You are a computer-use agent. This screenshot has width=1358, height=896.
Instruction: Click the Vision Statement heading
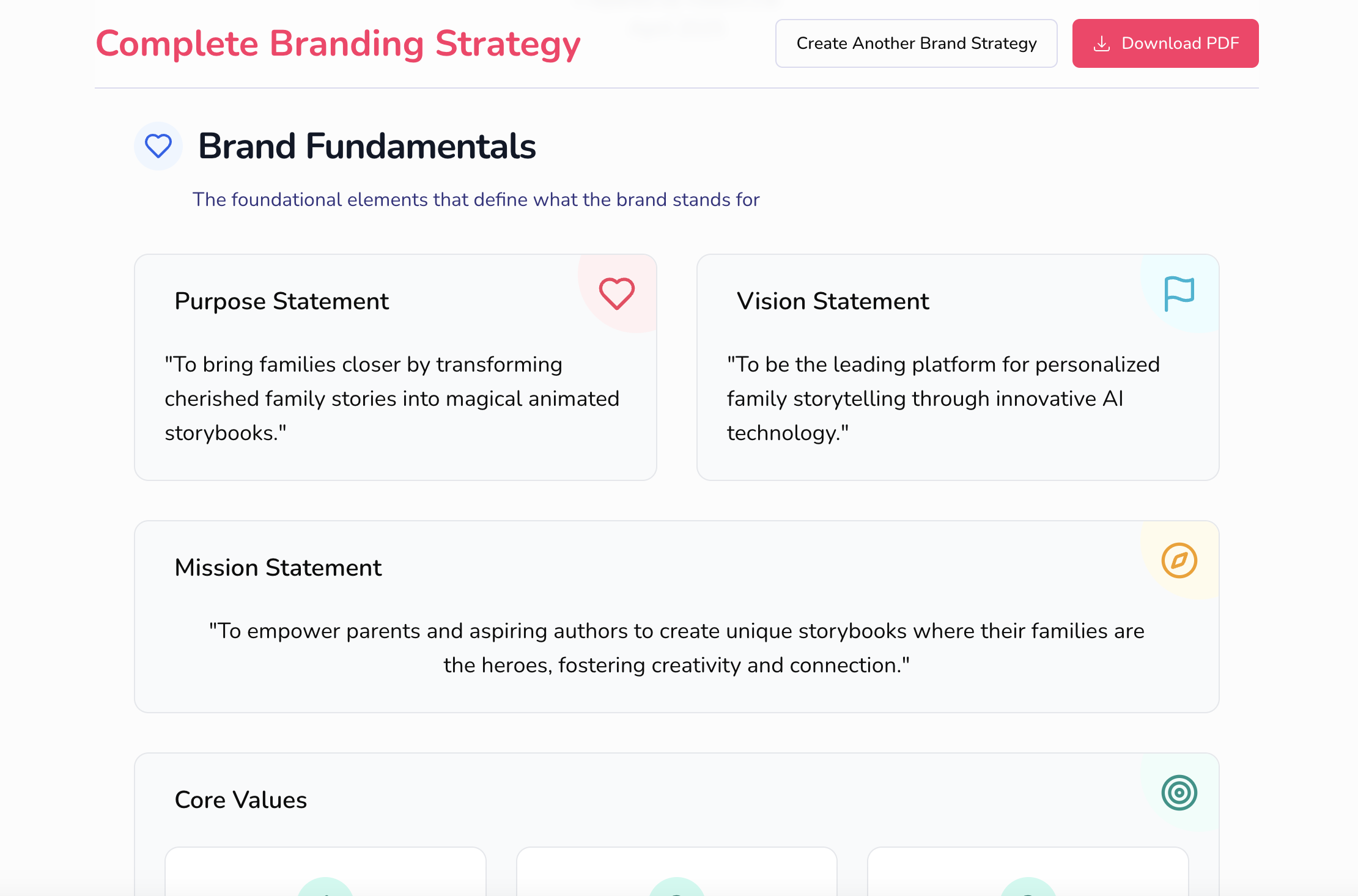pyautogui.click(x=833, y=301)
